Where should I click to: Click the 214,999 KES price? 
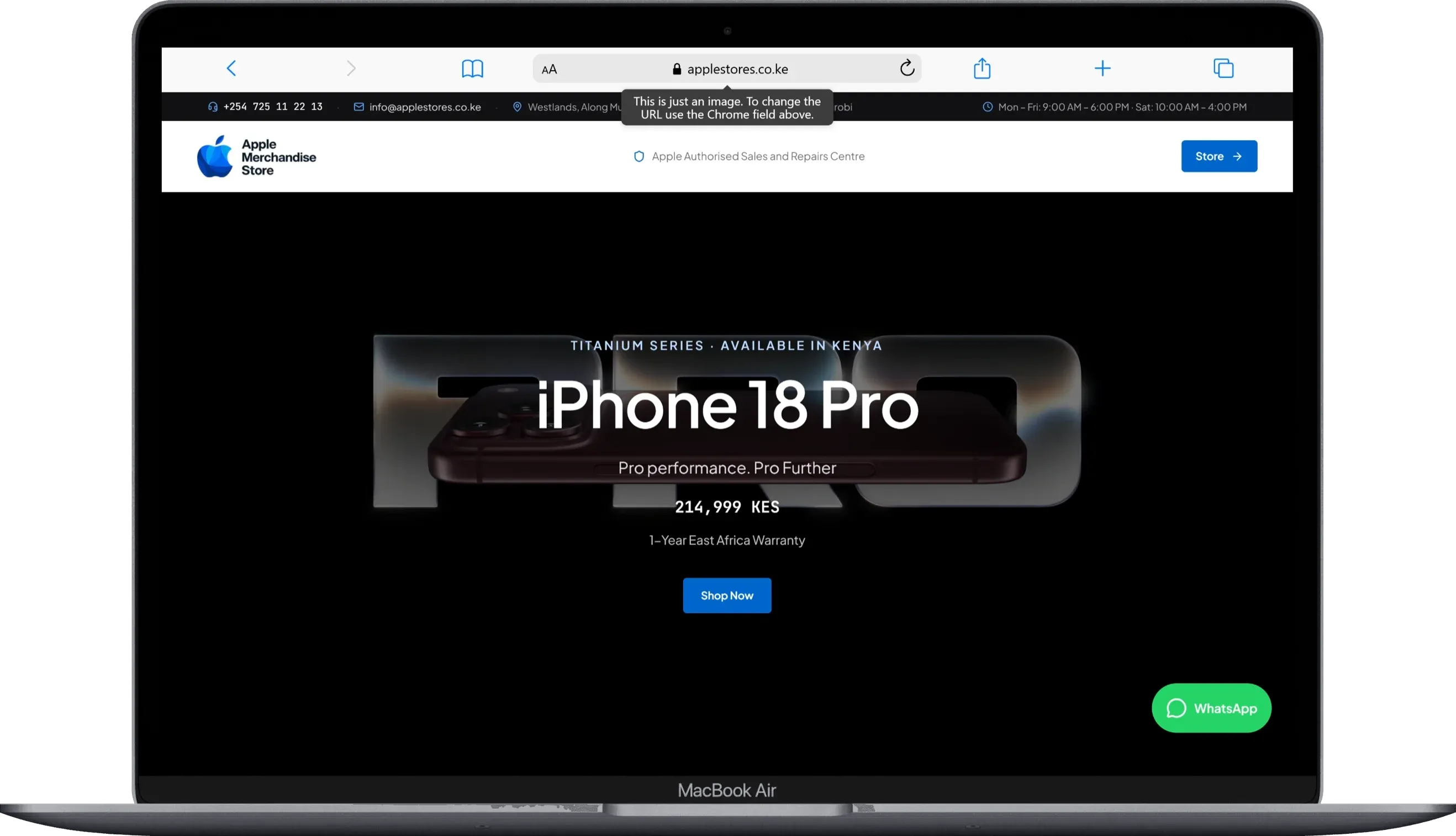click(x=727, y=507)
